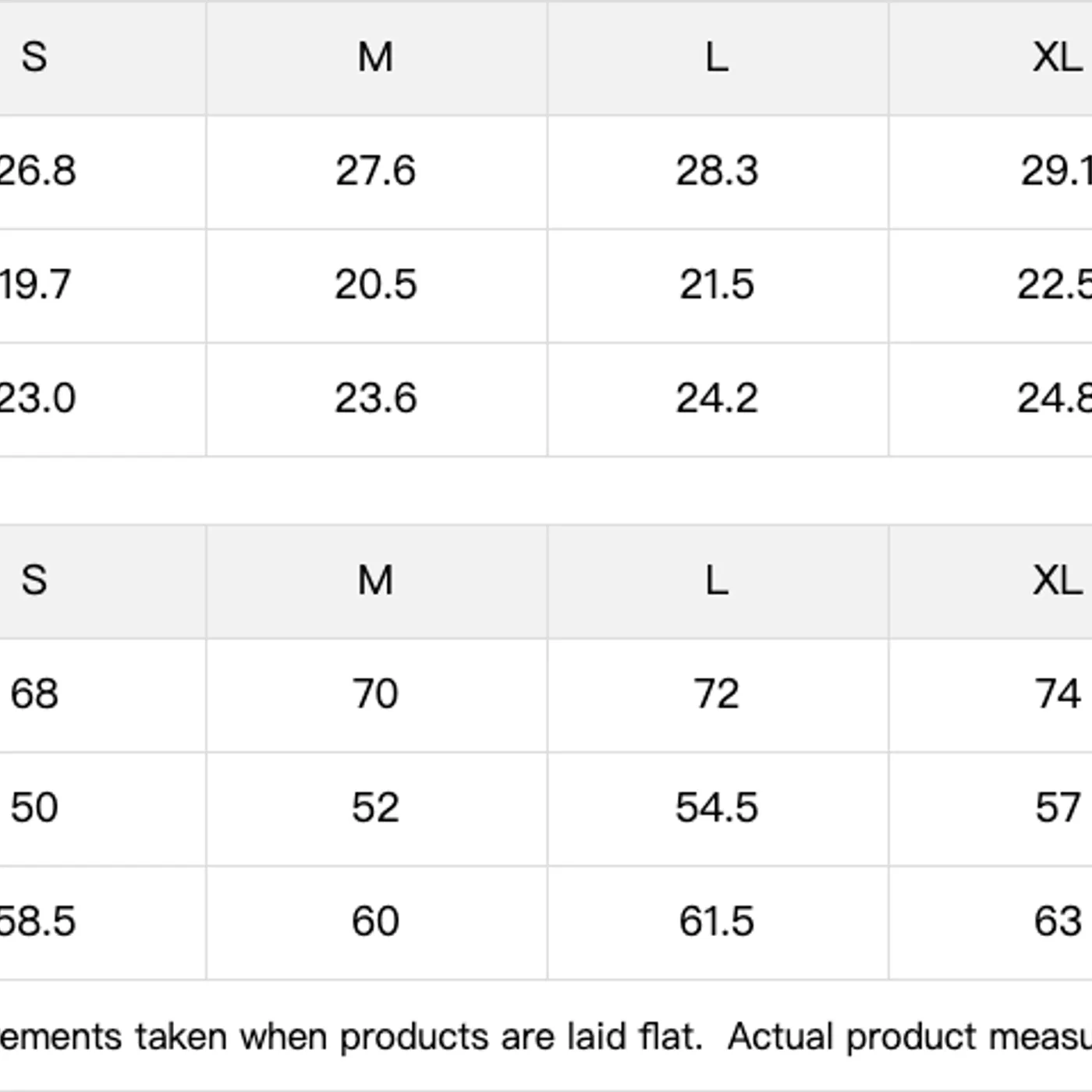
Task: Select the cell showing 27.6
Action: 375,171
